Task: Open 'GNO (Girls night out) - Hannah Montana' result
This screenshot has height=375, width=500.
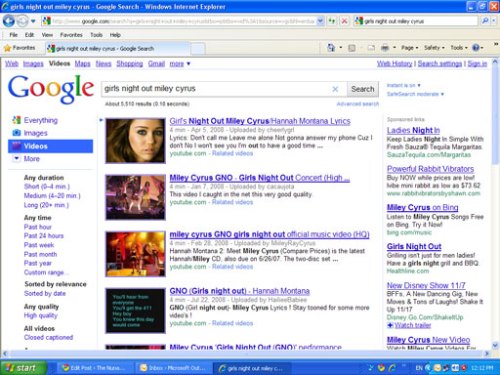Action: pos(239,291)
